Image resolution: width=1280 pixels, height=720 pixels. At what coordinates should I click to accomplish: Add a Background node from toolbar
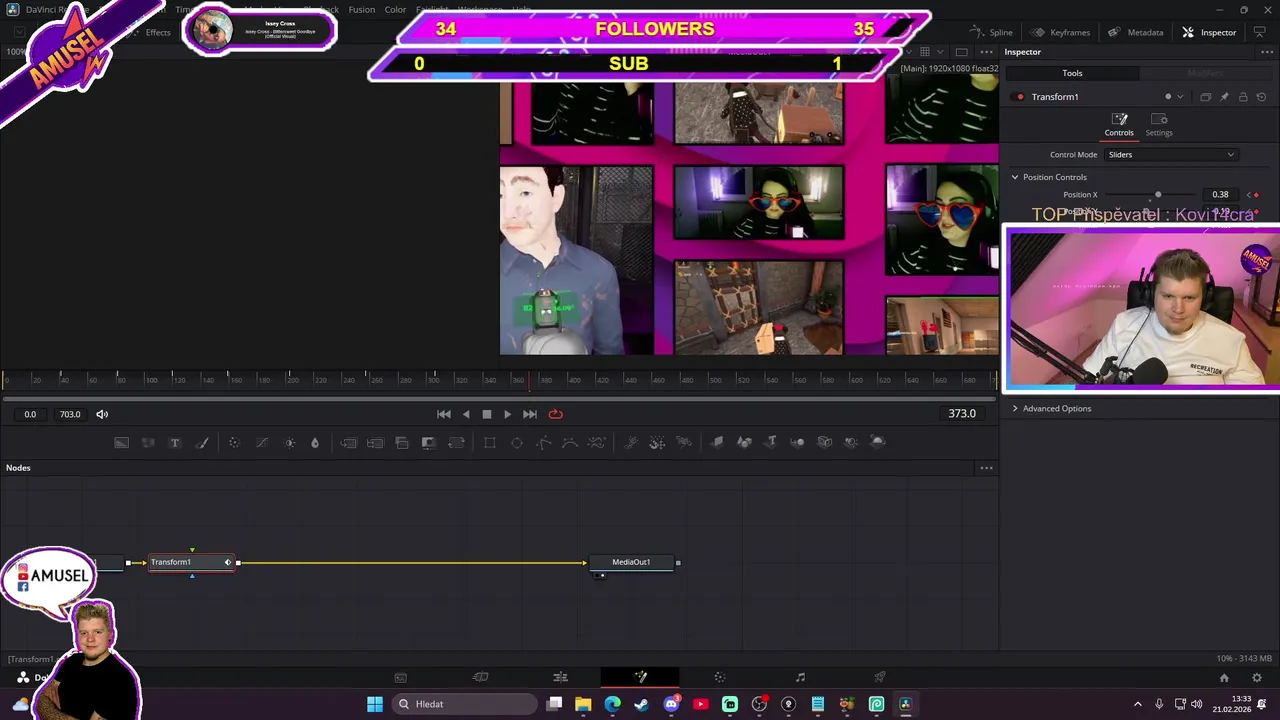click(121, 442)
